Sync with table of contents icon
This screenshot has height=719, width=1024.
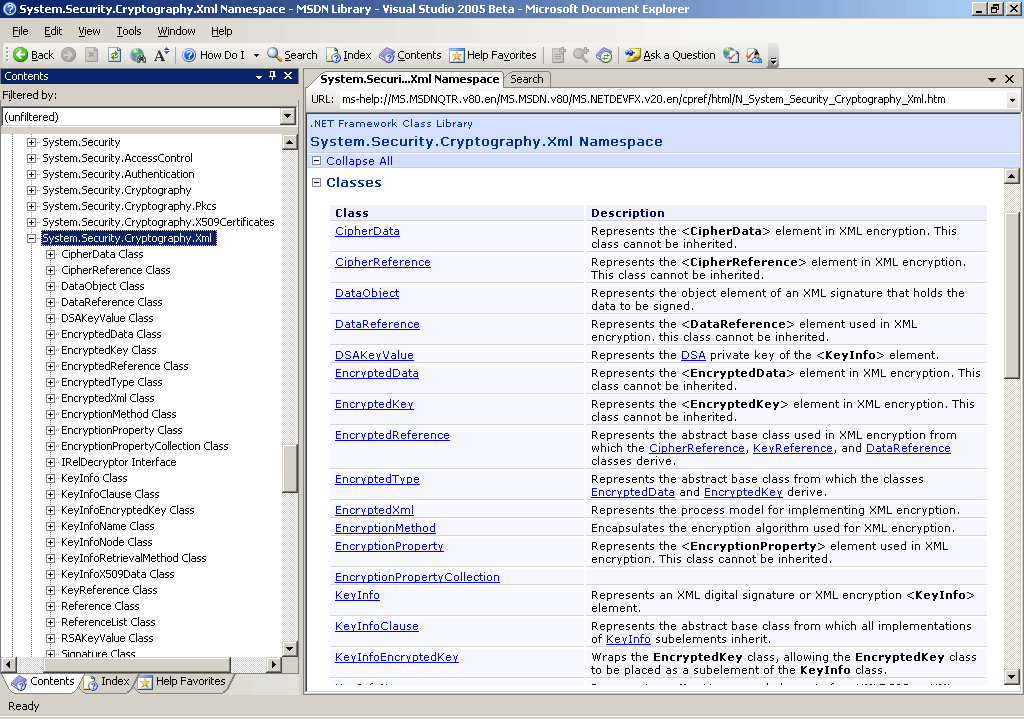coord(605,55)
